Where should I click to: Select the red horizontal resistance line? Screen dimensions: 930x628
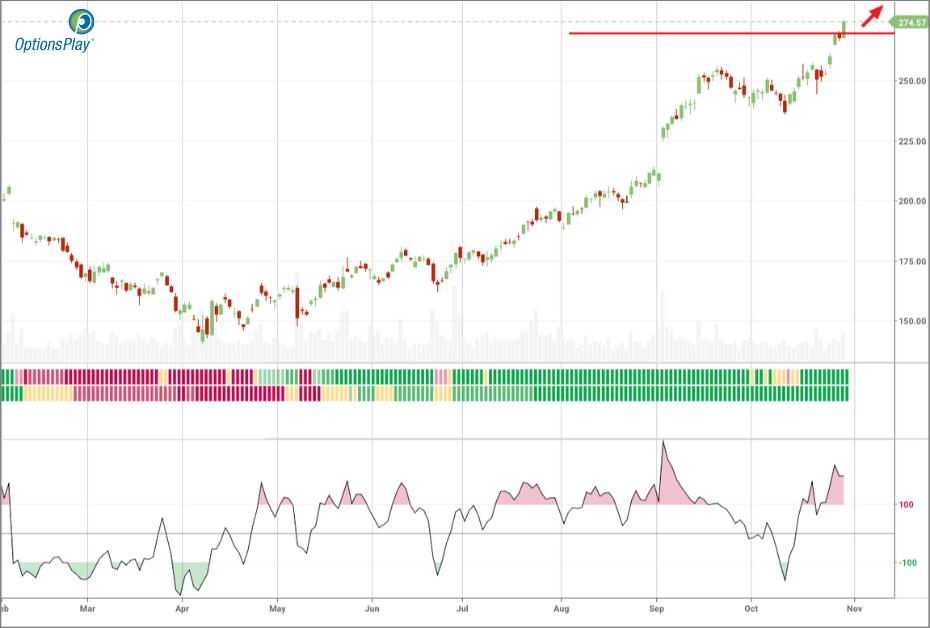[x=700, y=34]
